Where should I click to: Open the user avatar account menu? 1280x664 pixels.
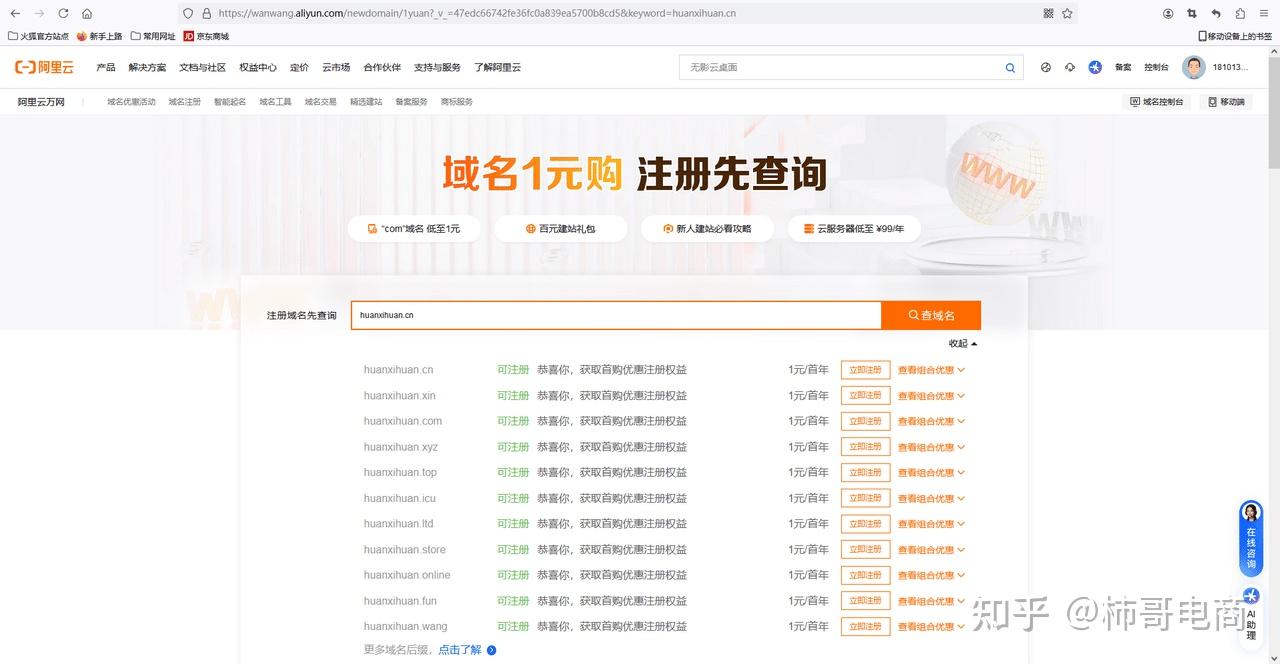1193,67
